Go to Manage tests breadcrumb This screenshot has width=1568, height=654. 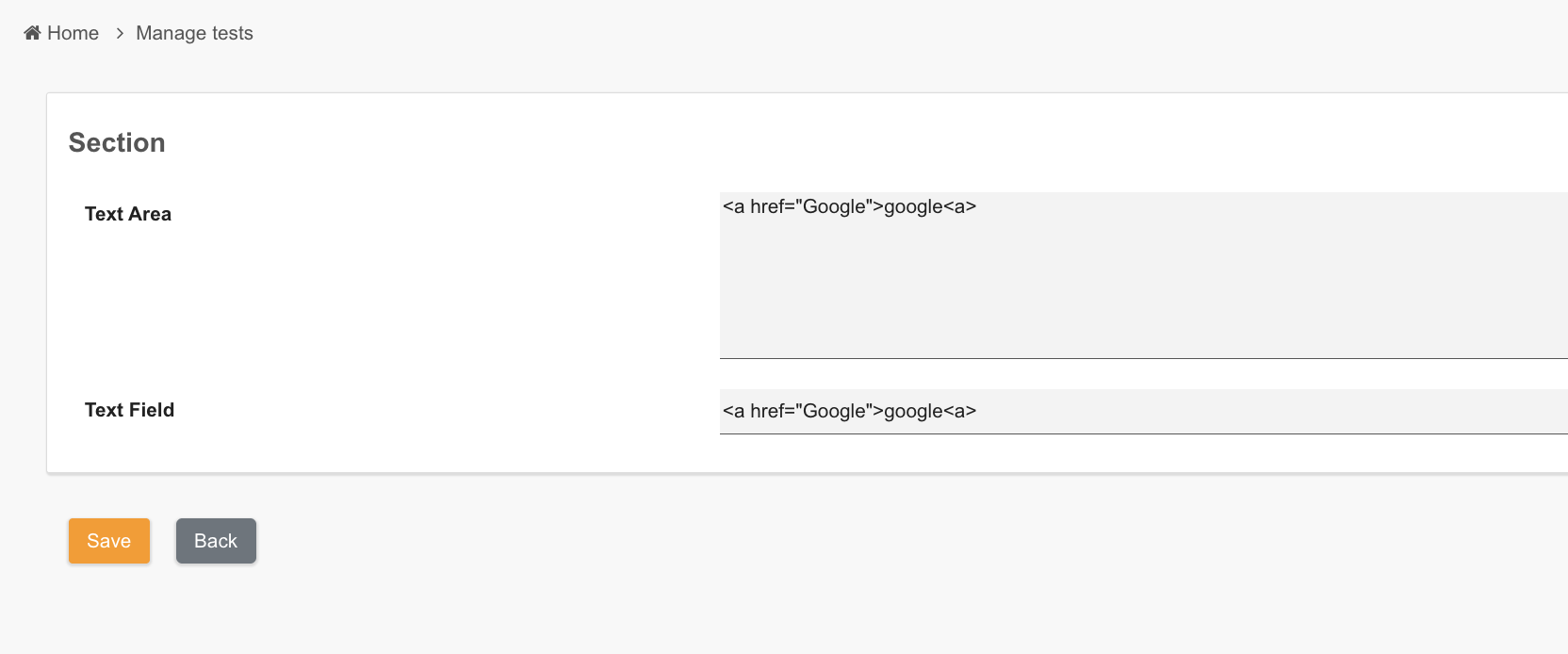point(194,33)
